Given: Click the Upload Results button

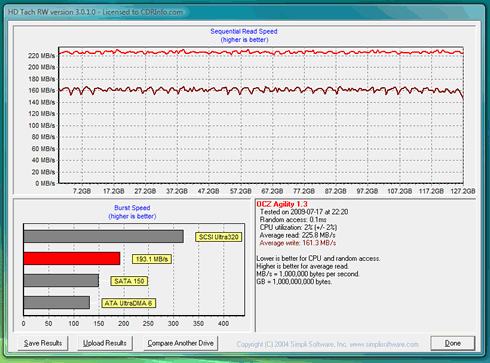Looking at the screenshot, I should coord(105,343).
